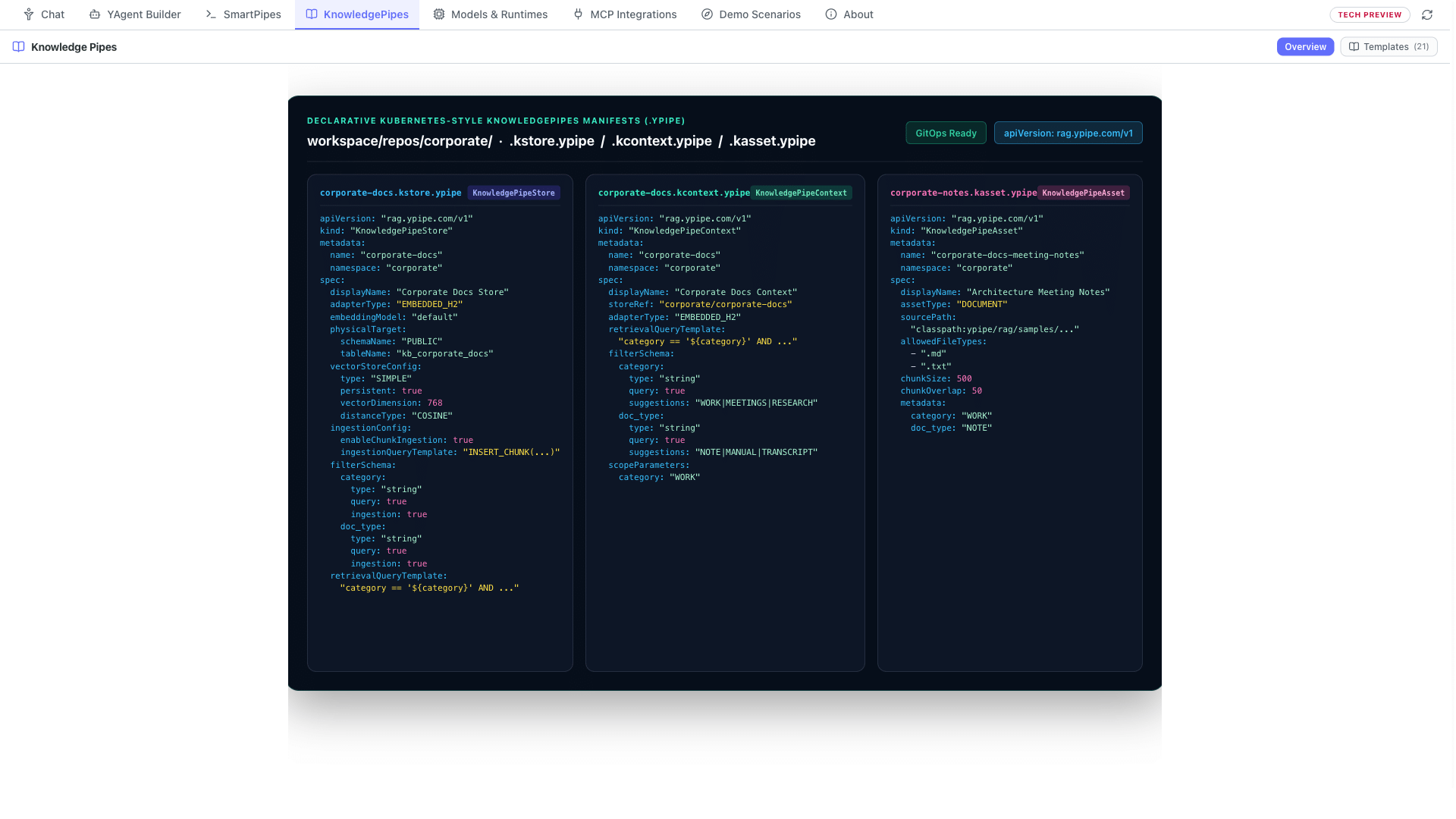Viewport: 1456px width, 819px height.
Task: Open Templates (21) button
Action: tap(1389, 47)
